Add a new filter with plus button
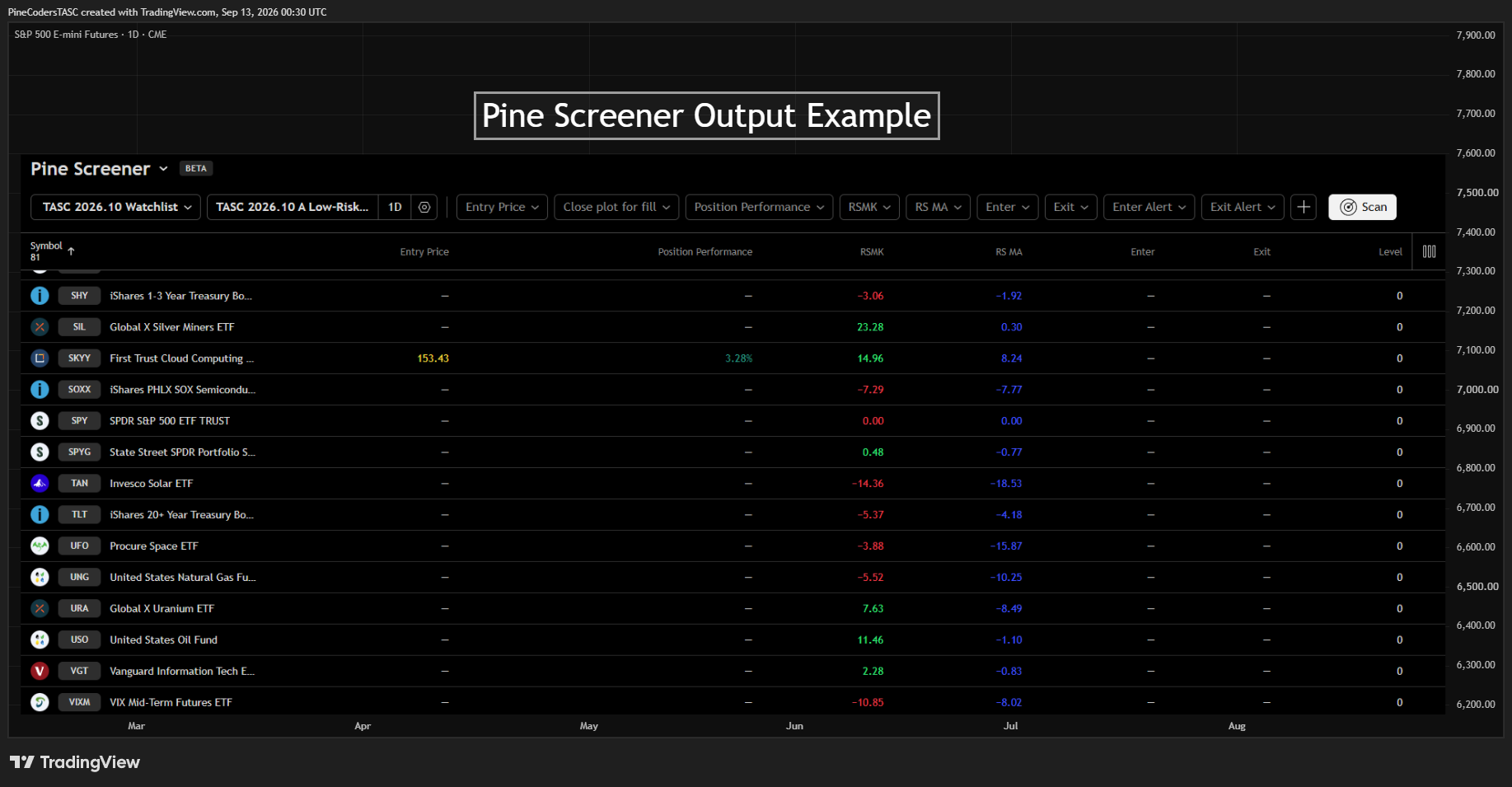Screen dimensions: 1512x787 pos(1304,207)
